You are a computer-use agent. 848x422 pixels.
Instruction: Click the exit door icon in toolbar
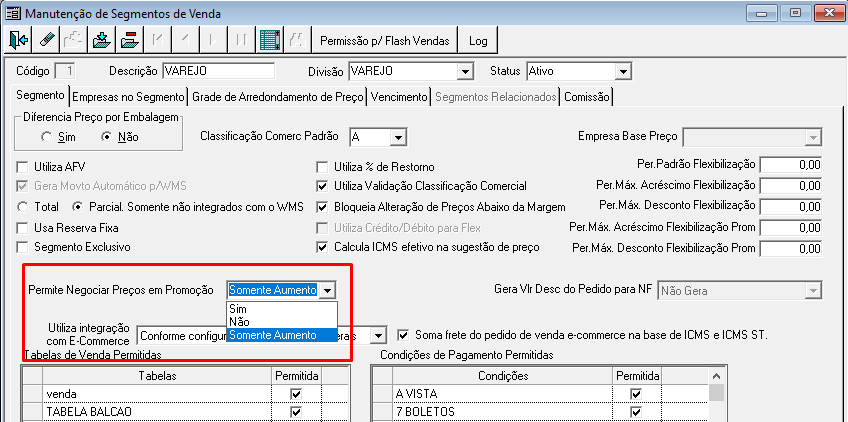(x=18, y=40)
